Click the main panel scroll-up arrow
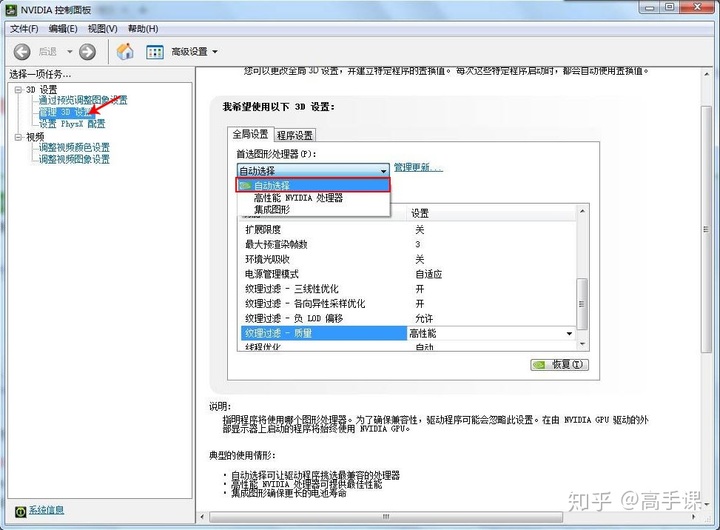This screenshot has width=720, height=530. pyautogui.click(x=706, y=74)
